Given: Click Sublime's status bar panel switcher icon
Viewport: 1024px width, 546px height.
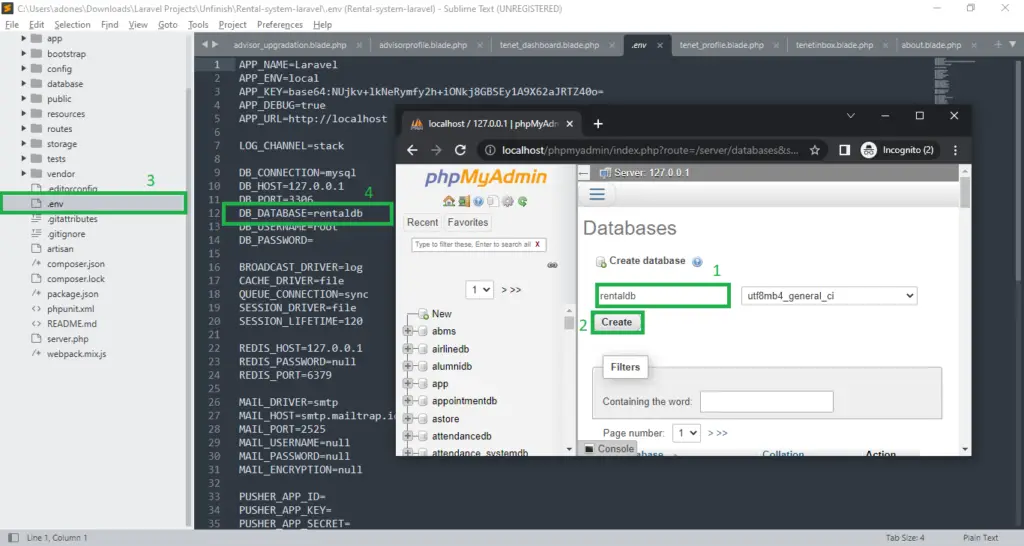Looking at the screenshot, I should pos(9,538).
